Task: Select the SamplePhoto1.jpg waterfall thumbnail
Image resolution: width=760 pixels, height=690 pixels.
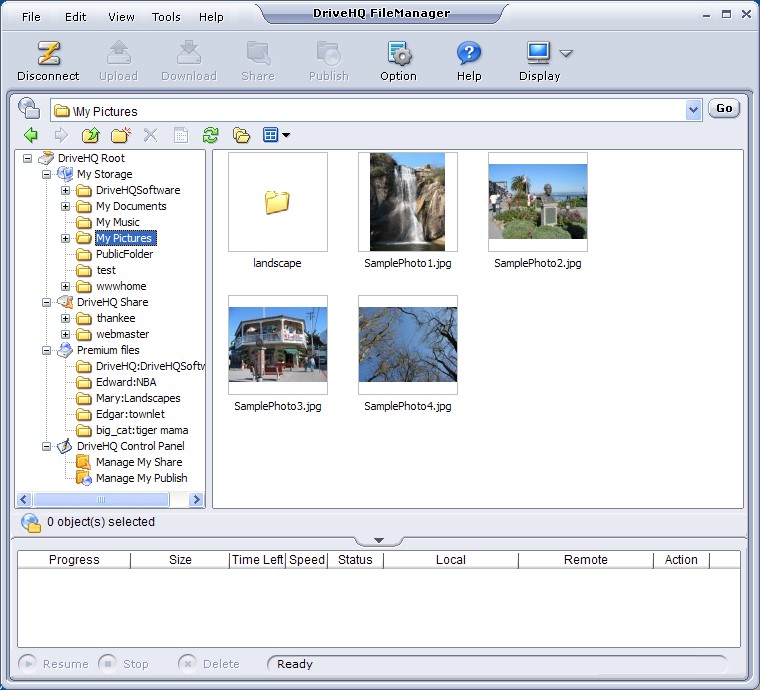Action: (x=407, y=202)
